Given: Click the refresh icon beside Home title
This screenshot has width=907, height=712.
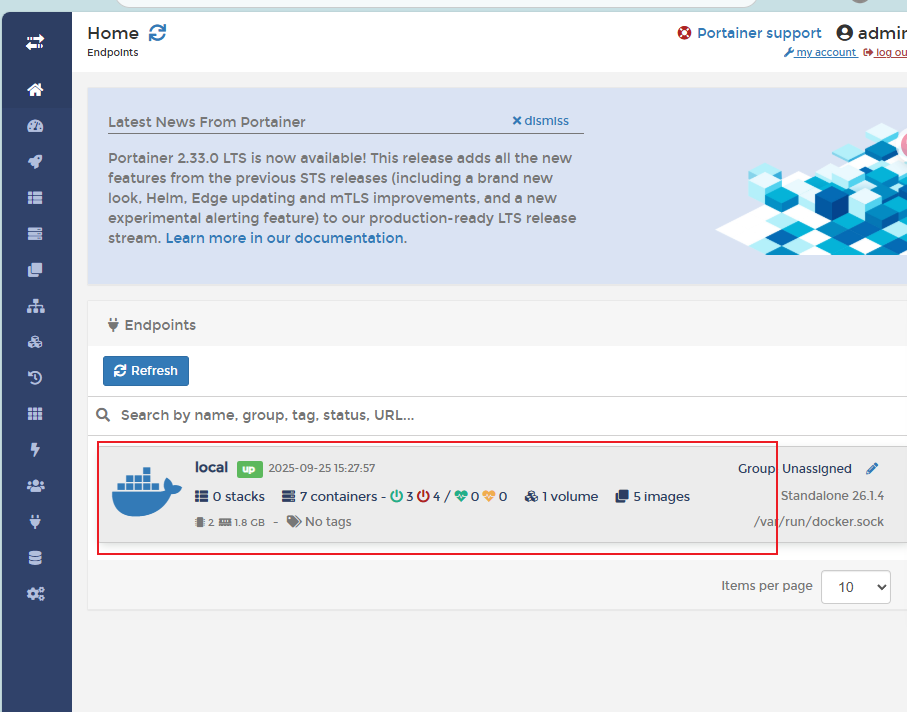Looking at the screenshot, I should pyautogui.click(x=157, y=33).
